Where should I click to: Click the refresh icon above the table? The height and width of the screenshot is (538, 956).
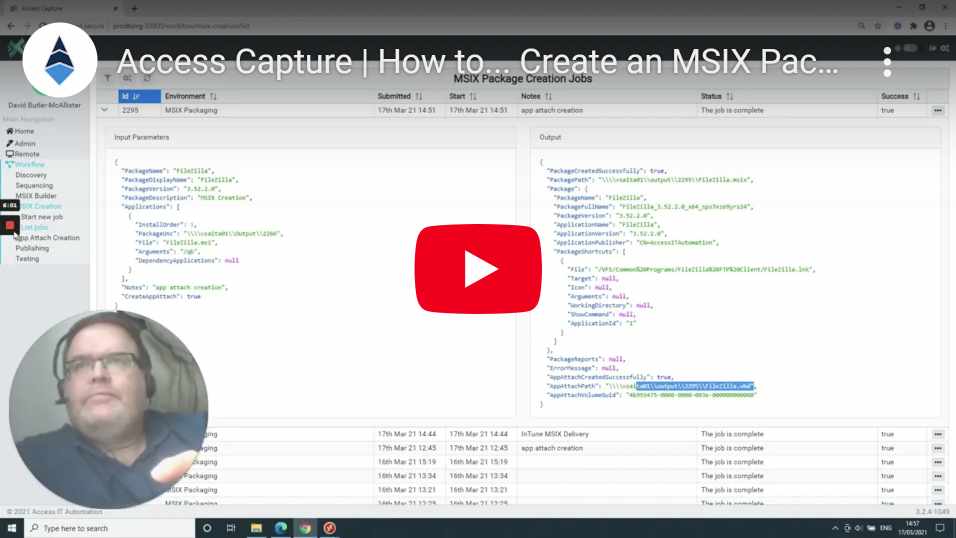[147, 78]
